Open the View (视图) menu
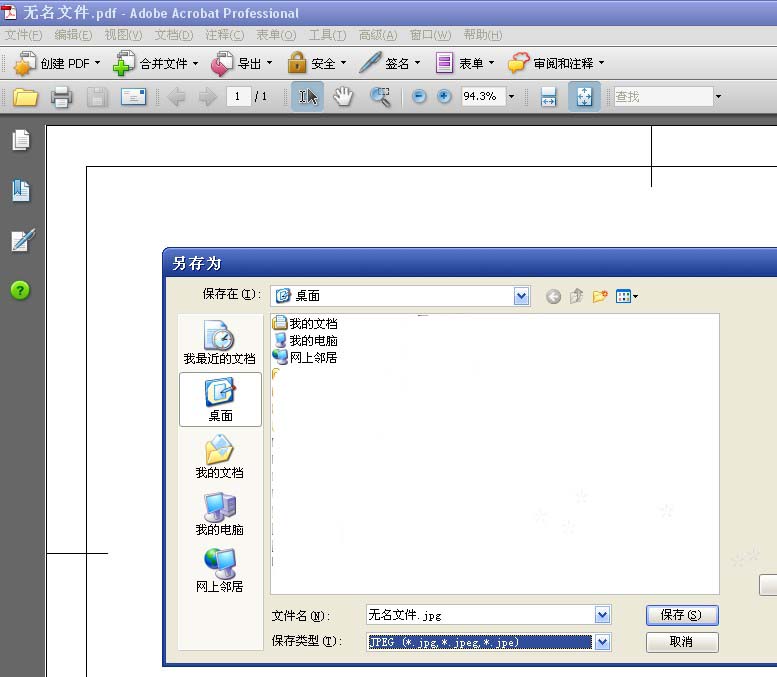The image size is (777, 677). [123, 35]
